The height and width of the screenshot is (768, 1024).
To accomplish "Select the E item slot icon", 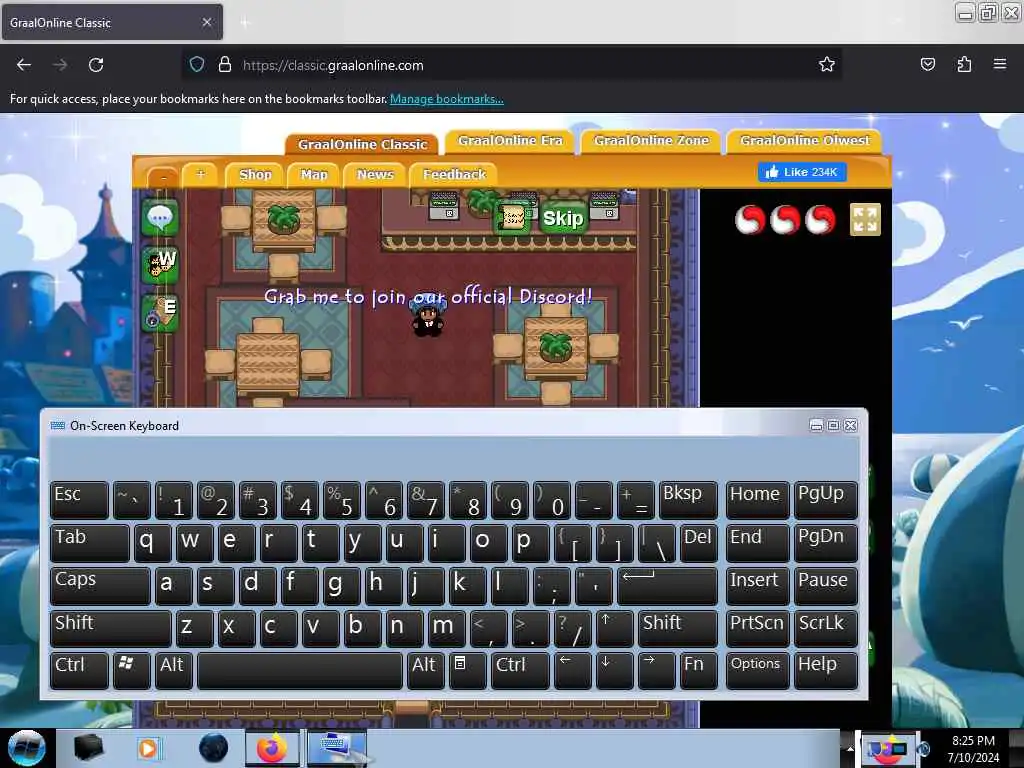I will tap(160, 313).
